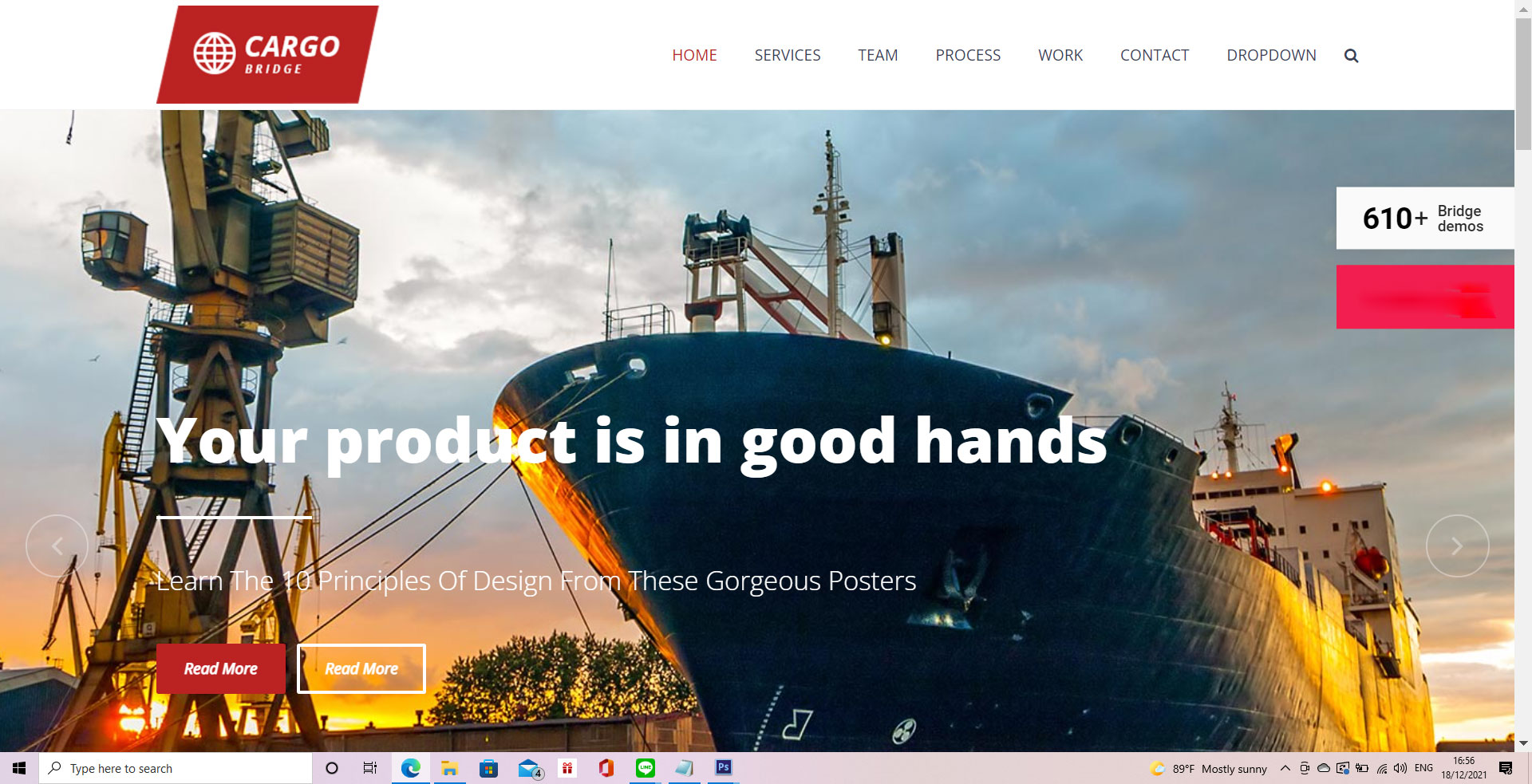Show hidden system tray icons chevron
1532x784 pixels.
1285,768
